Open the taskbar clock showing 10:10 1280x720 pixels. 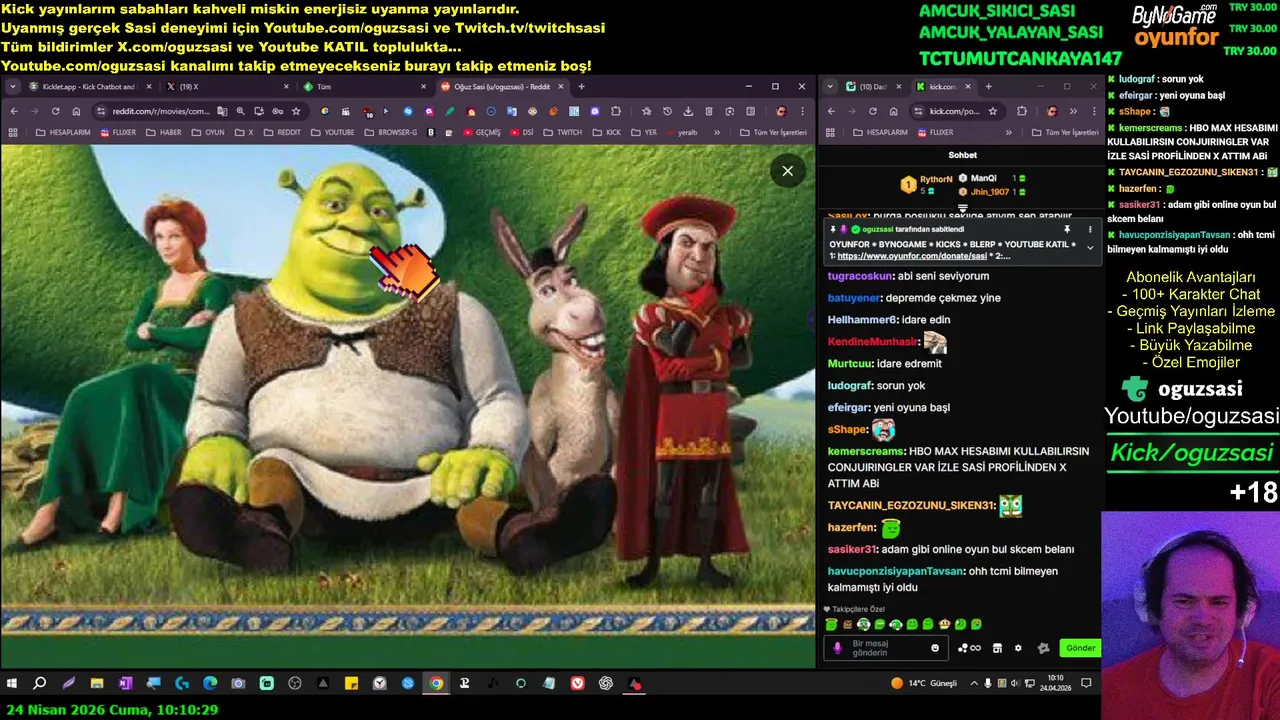point(1056,683)
